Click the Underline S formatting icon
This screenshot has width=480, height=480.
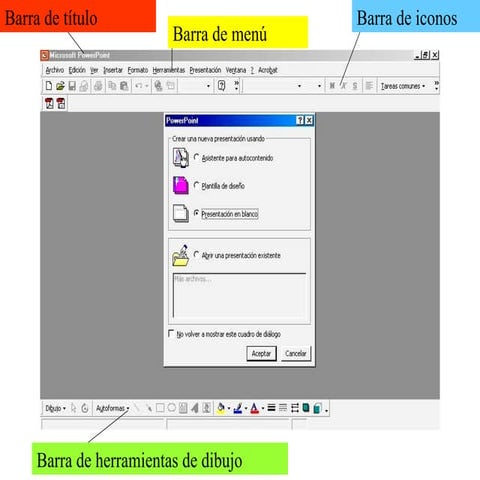coord(355,86)
